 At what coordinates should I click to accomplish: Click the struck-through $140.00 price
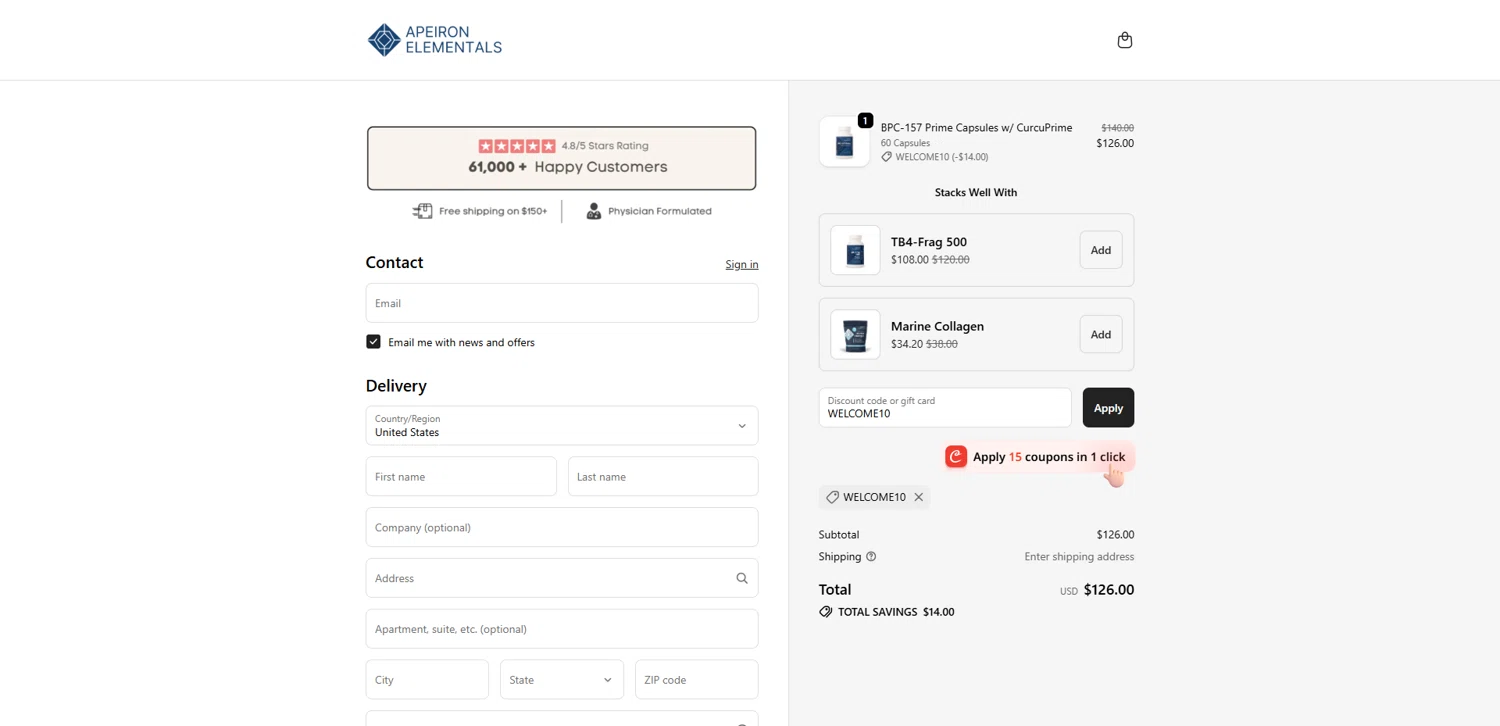pos(1117,128)
